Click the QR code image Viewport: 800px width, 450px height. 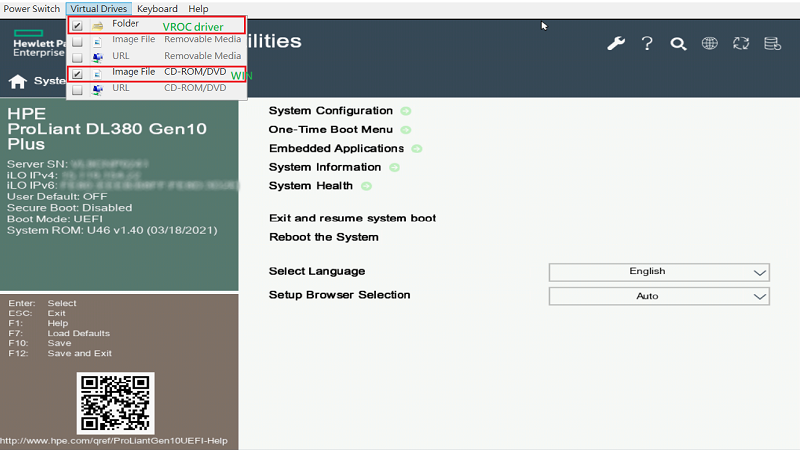115,402
